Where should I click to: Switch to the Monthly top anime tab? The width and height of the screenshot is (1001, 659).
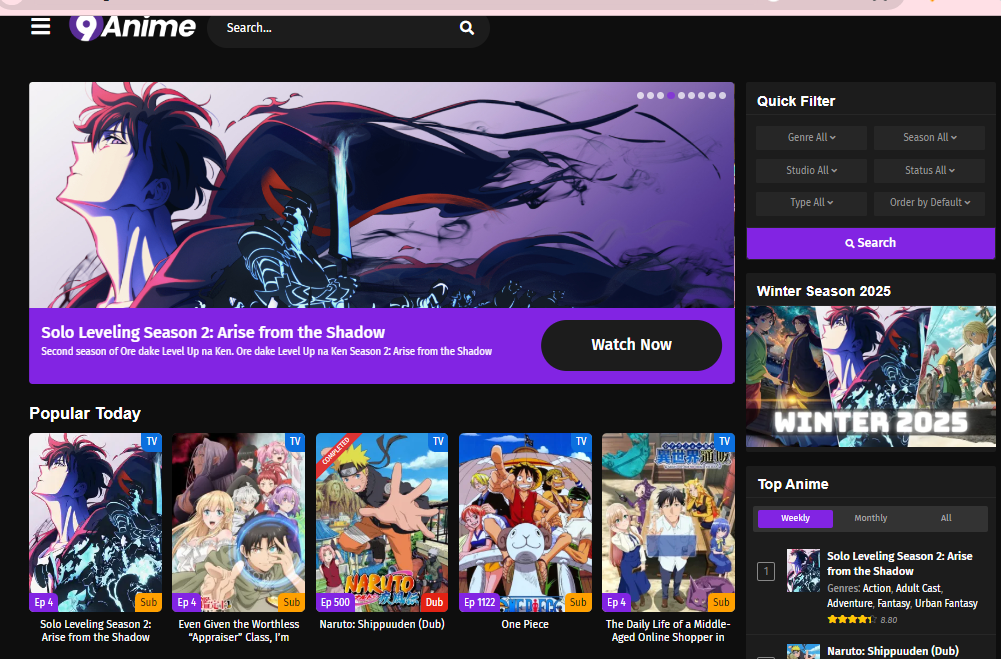click(x=870, y=519)
